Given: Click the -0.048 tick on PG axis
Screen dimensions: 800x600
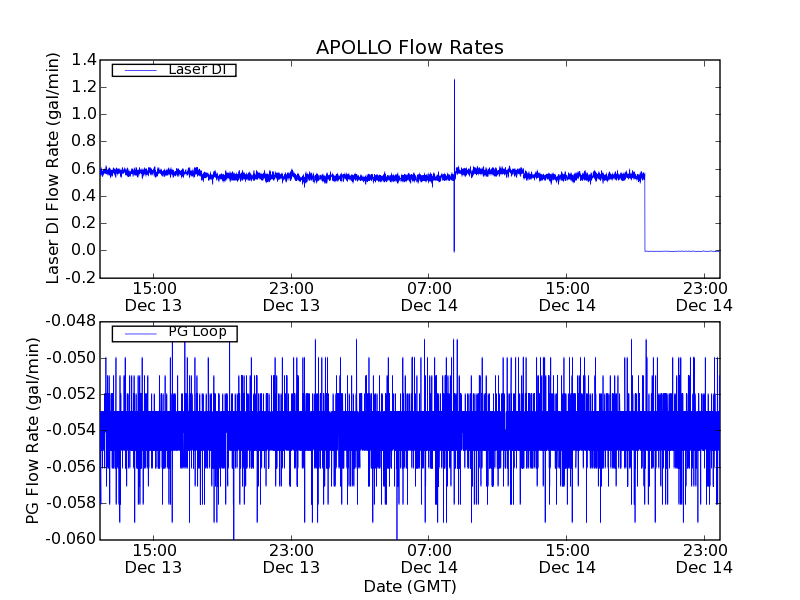Looking at the screenshot, I should click(x=71, y=321).
